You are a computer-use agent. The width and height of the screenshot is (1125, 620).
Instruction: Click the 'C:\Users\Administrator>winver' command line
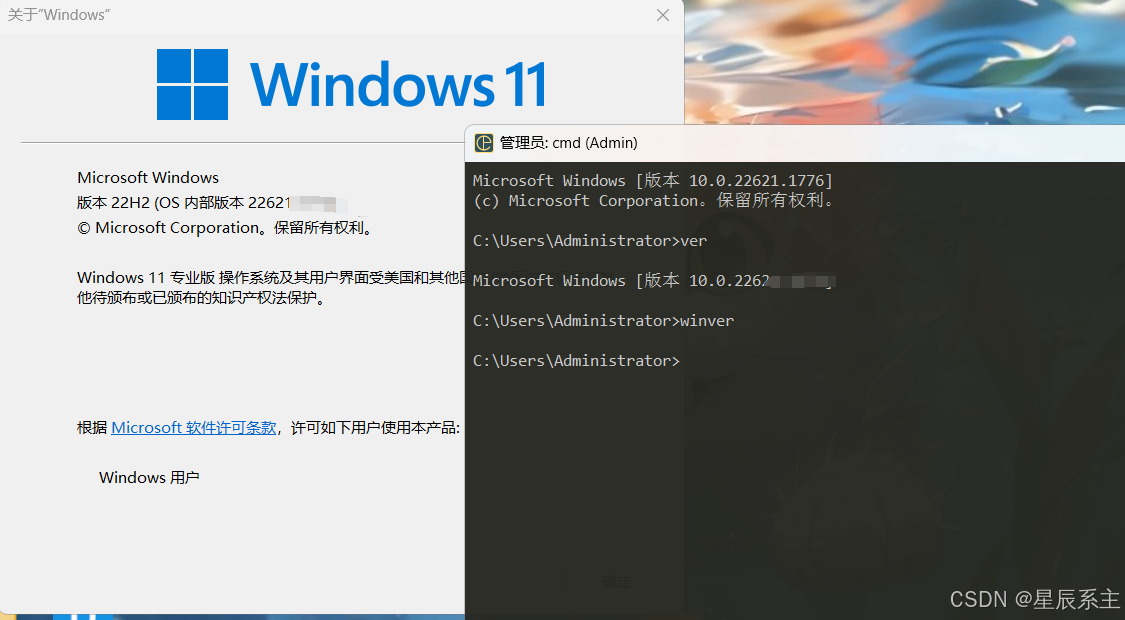(603, 321)
